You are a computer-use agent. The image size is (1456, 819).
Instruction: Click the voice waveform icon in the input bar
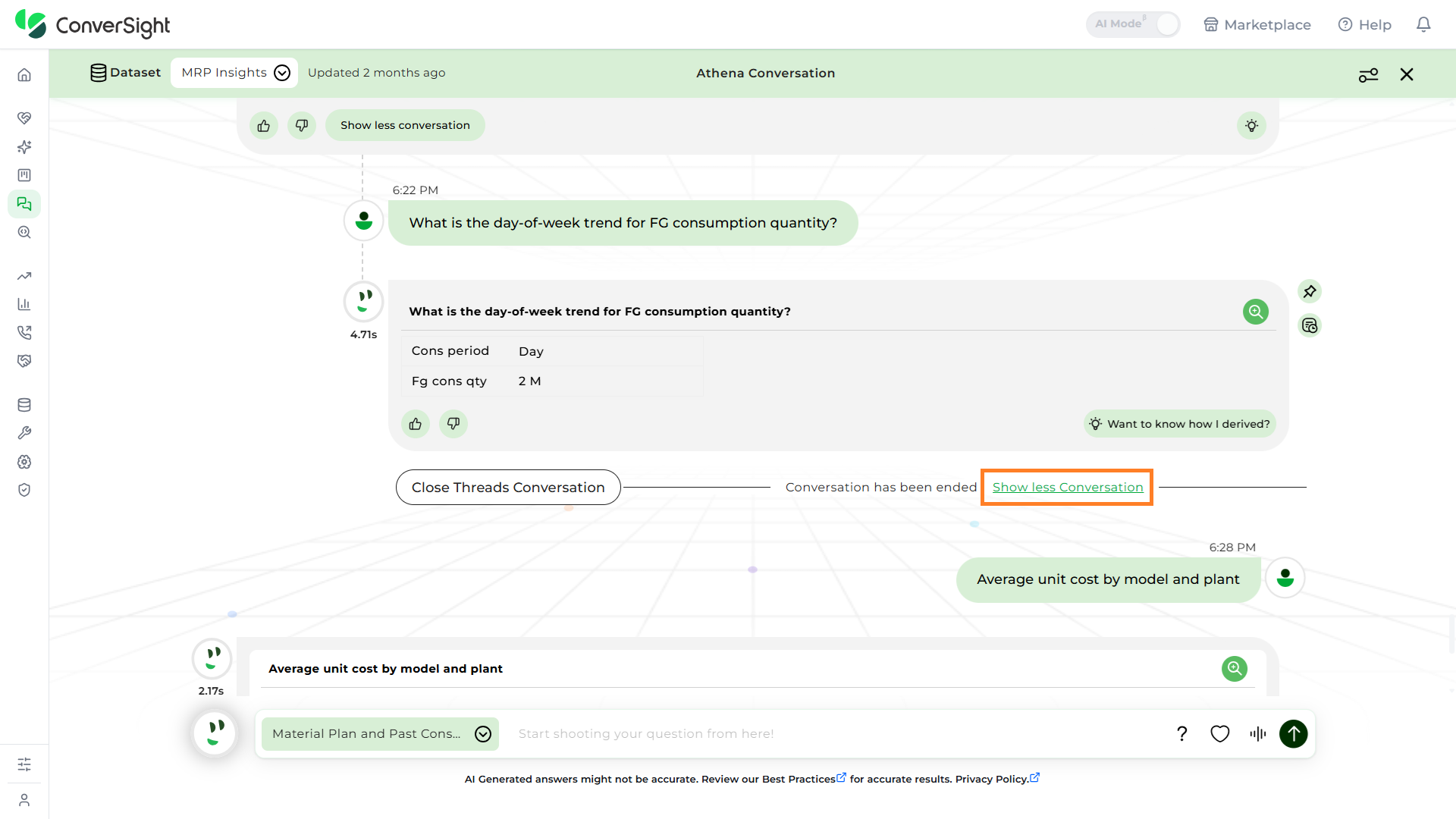(1258, 733)
